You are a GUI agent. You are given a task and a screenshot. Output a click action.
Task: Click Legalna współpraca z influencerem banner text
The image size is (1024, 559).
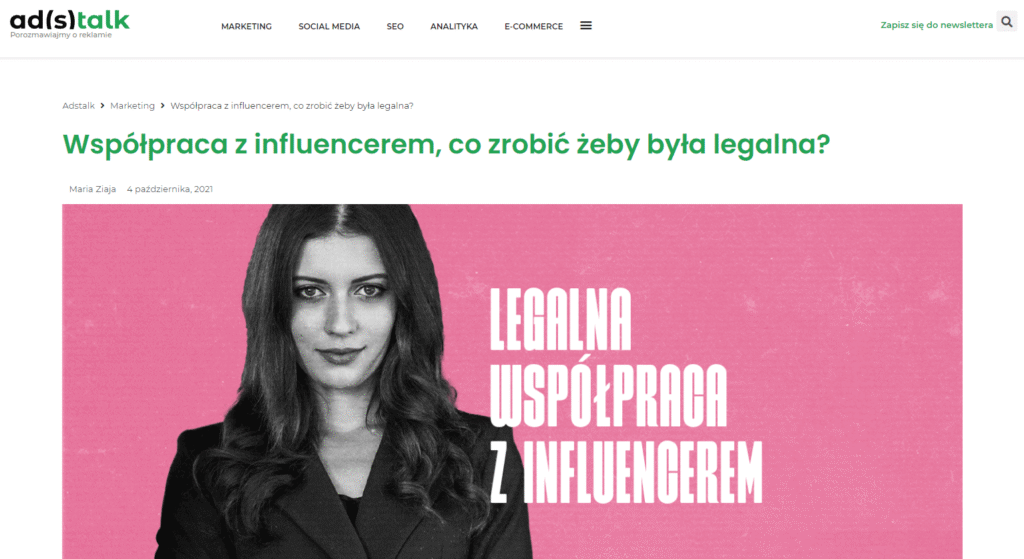(x=626, y=396)
